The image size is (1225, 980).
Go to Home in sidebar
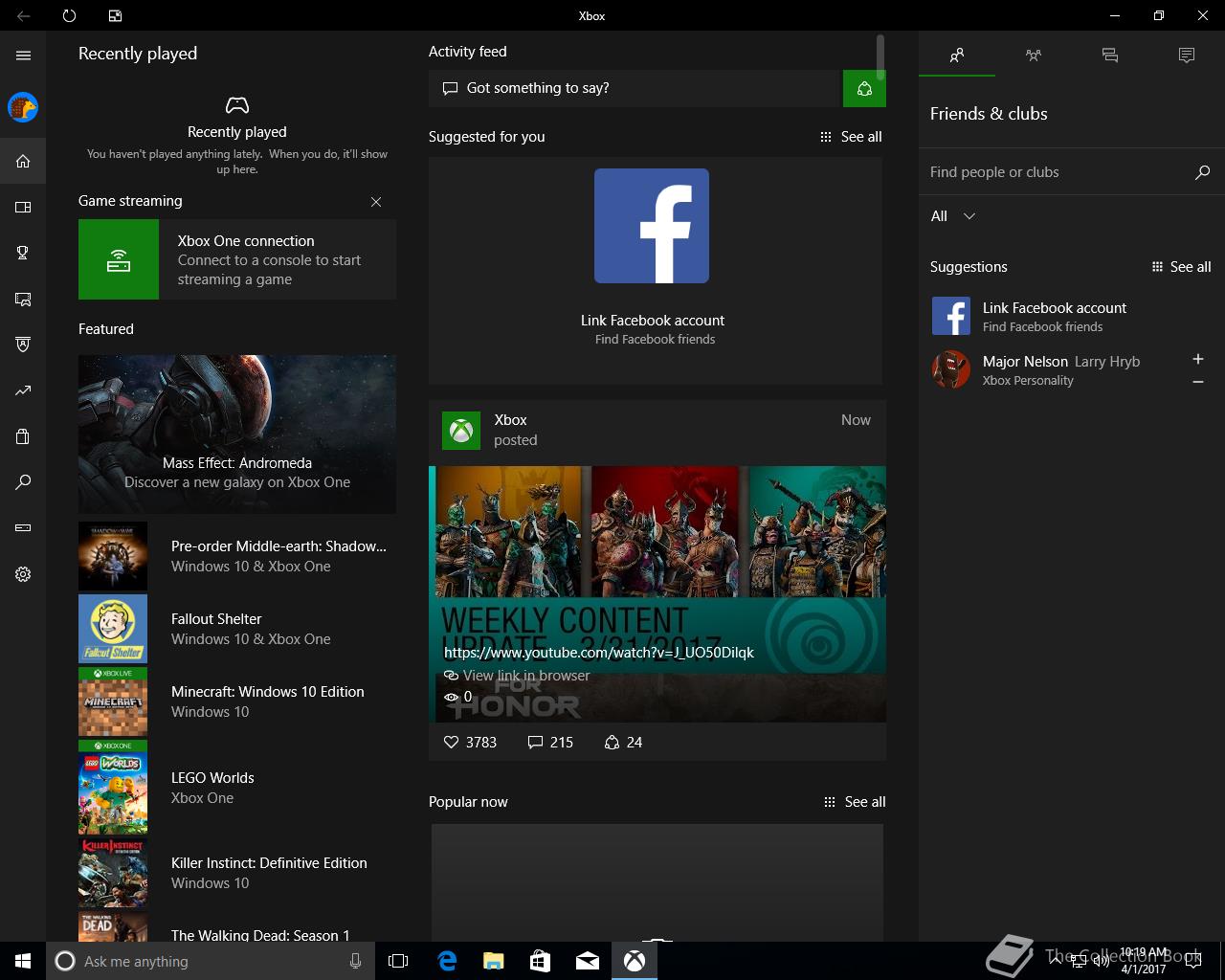tap(23, 161)
